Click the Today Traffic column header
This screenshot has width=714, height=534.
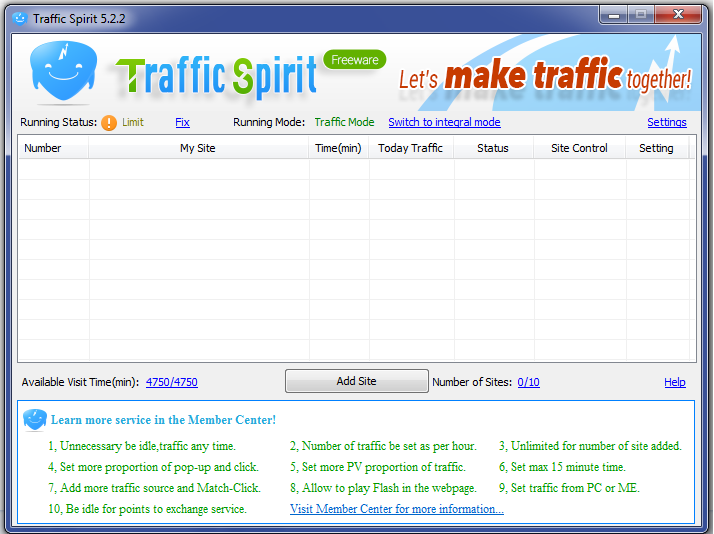click(410, 148)
